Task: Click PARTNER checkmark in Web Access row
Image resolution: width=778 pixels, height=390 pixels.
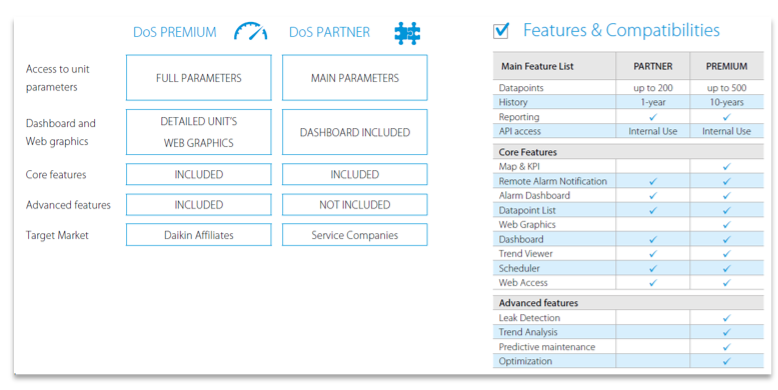Action: [x=653, y=283]
